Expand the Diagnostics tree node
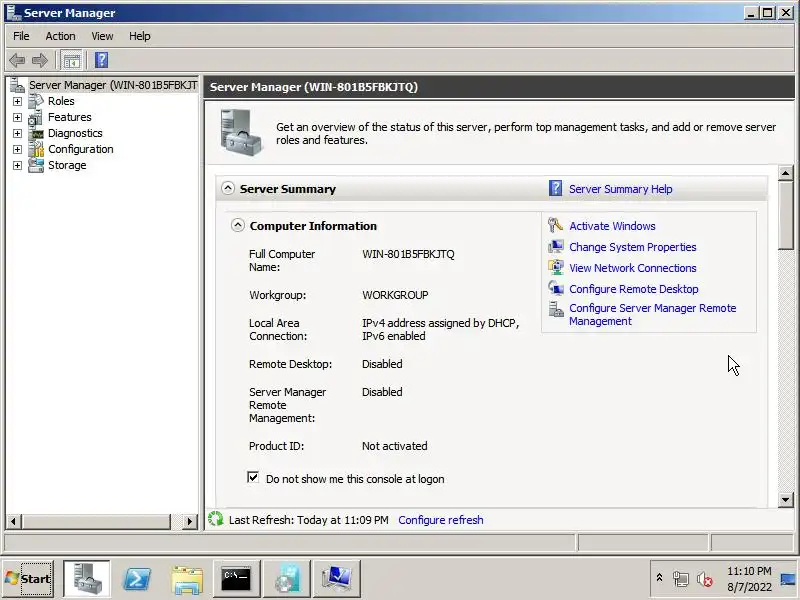The width and height of the screenshot is (800, 600). 17,133
